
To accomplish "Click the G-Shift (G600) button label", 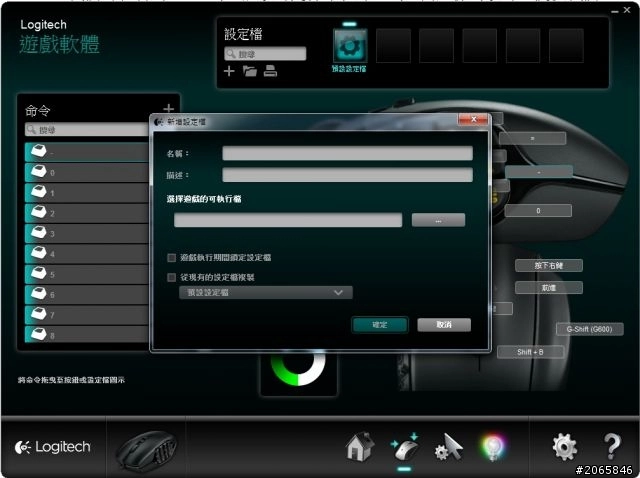I will [589, 329].
